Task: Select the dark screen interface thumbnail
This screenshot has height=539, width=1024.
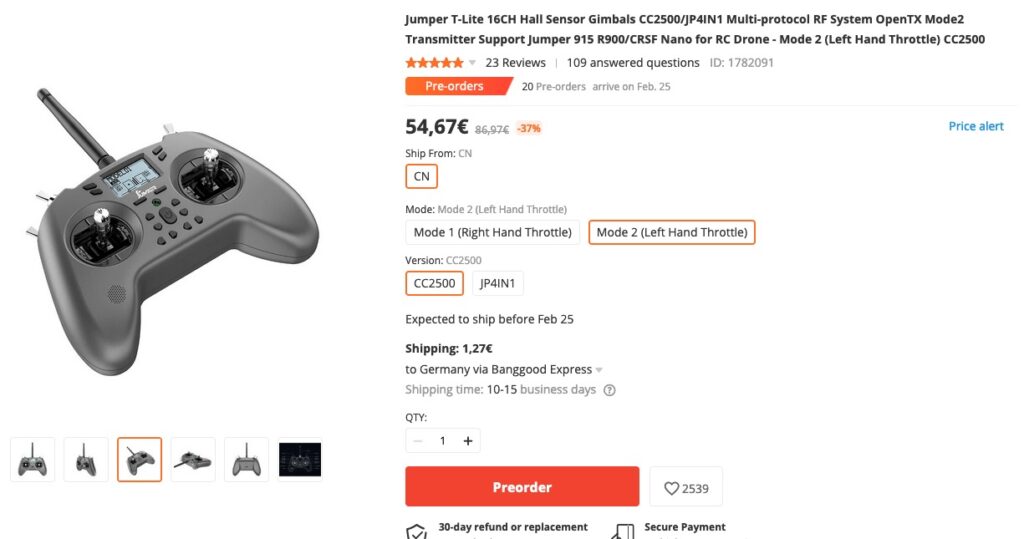Action: pyautogui.click(x=300, y=460)
